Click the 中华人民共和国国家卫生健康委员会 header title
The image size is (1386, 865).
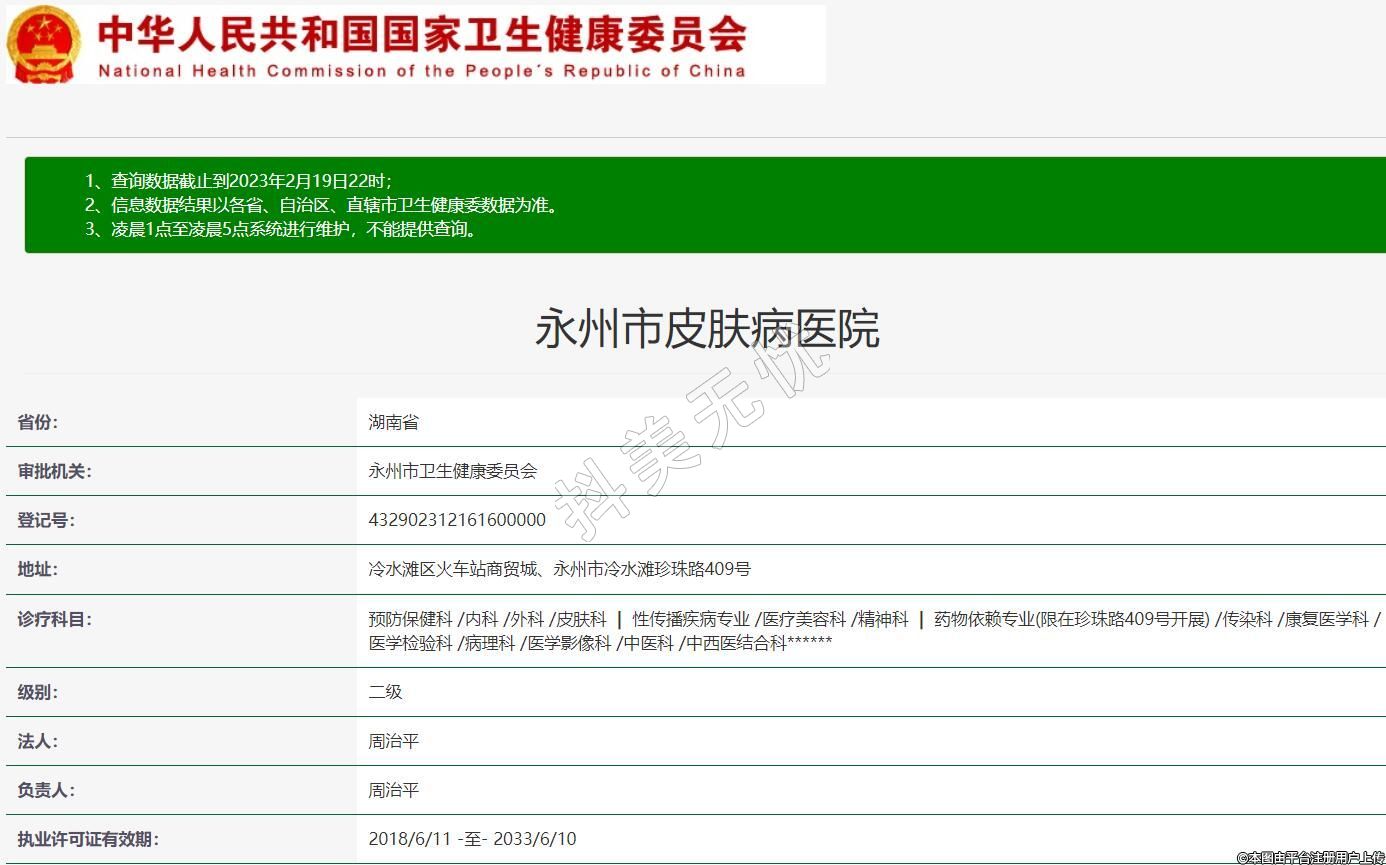coord(421,35)
